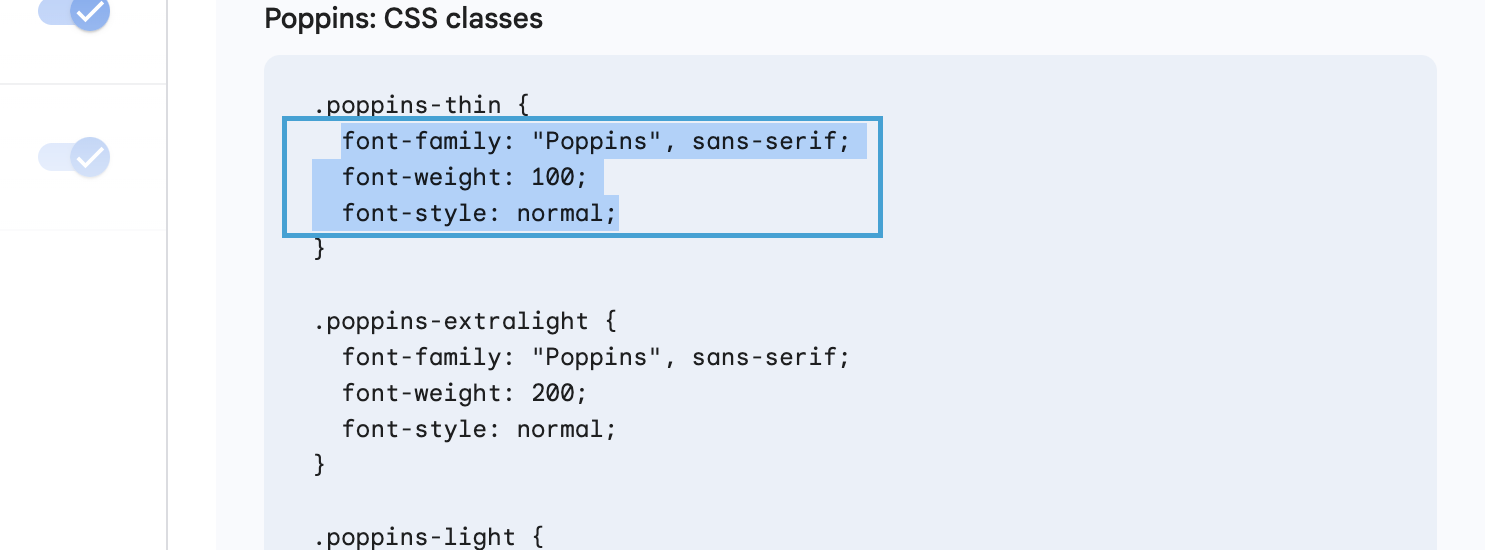Click the font-weight: 200 line
This screenshot has height=550, width=1508.
pos(465,393)
